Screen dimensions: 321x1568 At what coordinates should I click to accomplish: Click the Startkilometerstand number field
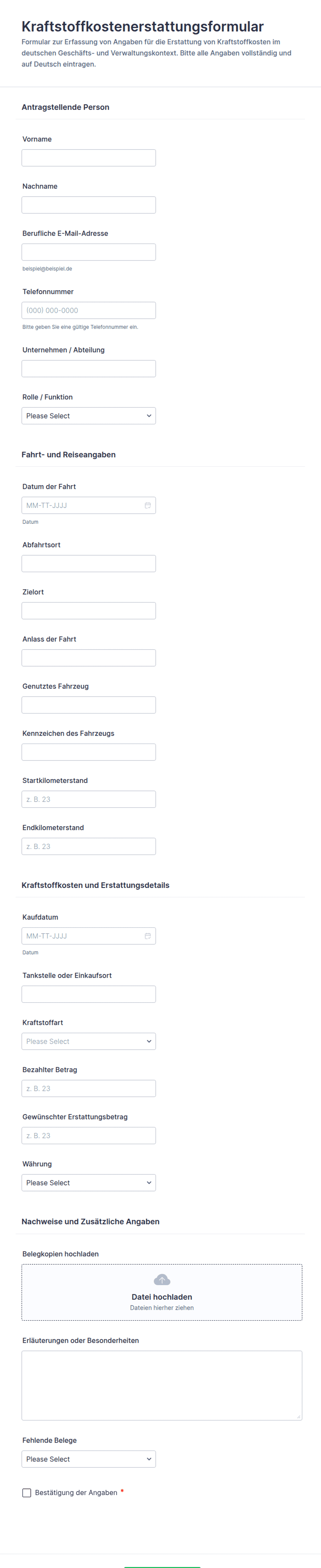[x=89, y=799]
